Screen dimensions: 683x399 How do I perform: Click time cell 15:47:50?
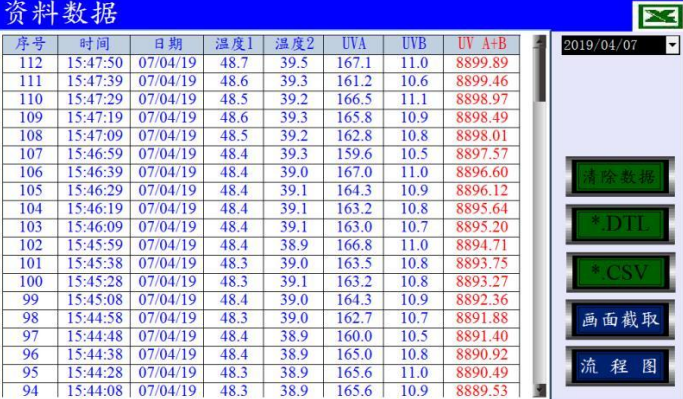(x=94, y=63)
